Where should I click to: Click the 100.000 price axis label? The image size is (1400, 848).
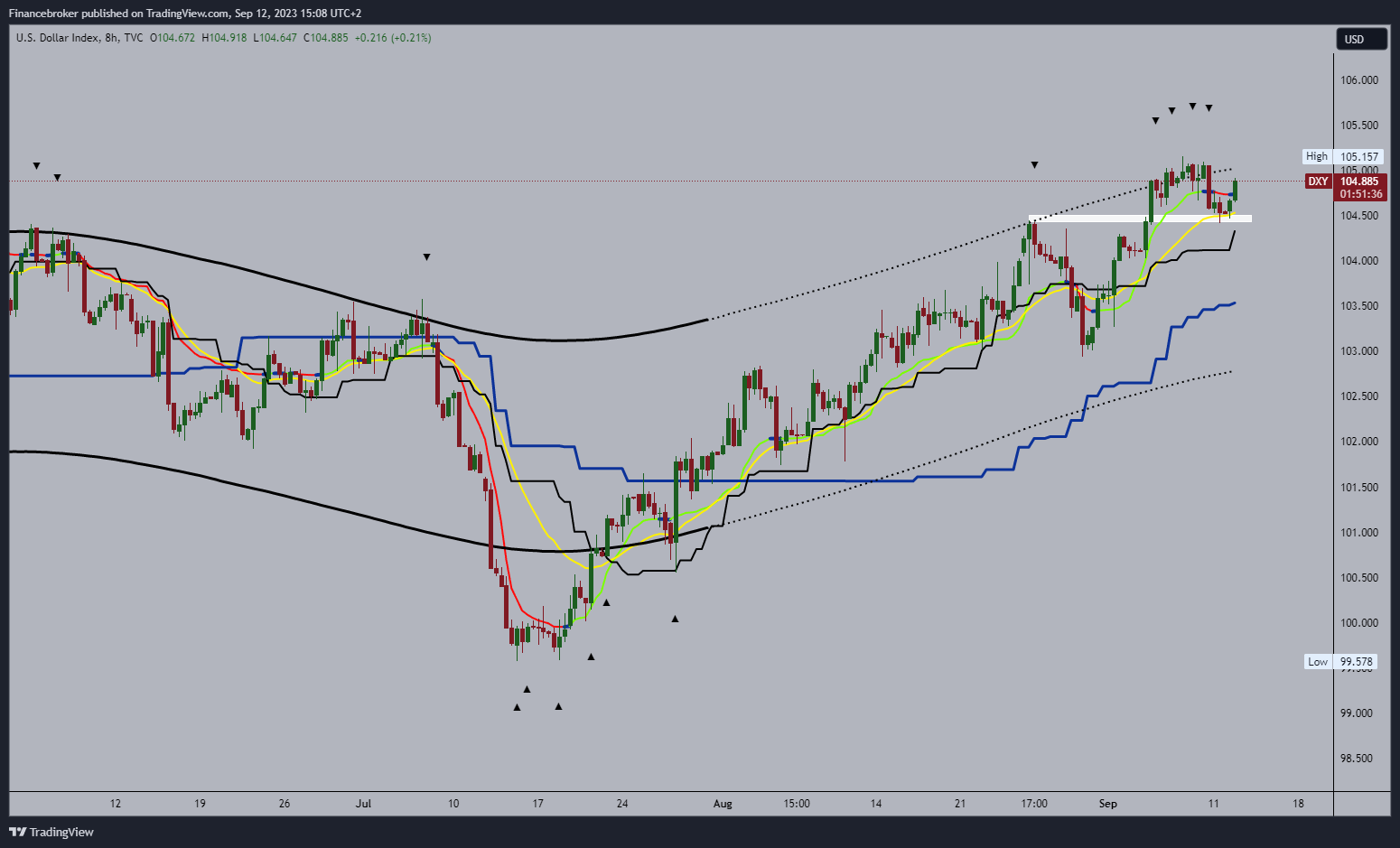1359,623
